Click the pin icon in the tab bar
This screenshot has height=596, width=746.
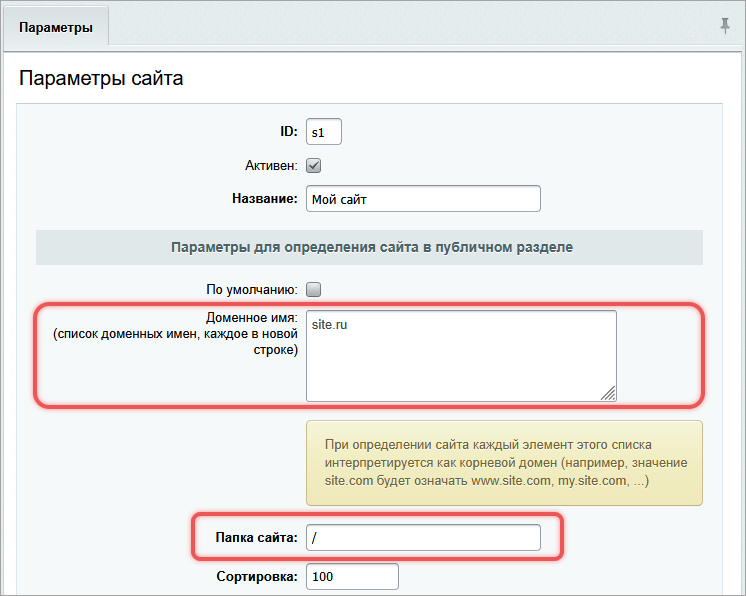coord(725,26)
